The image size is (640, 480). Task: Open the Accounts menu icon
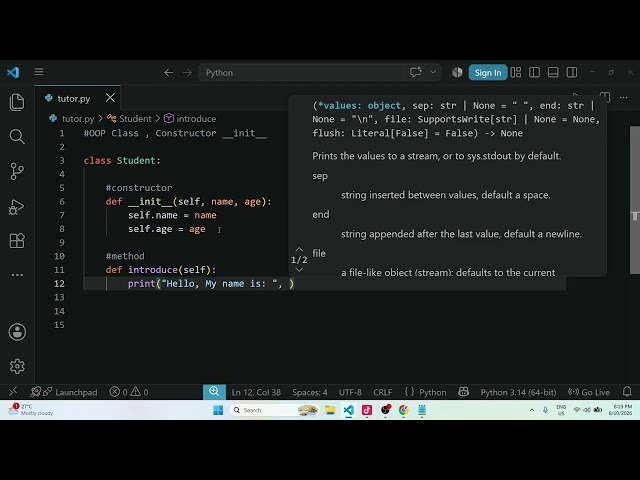point(17,332)
